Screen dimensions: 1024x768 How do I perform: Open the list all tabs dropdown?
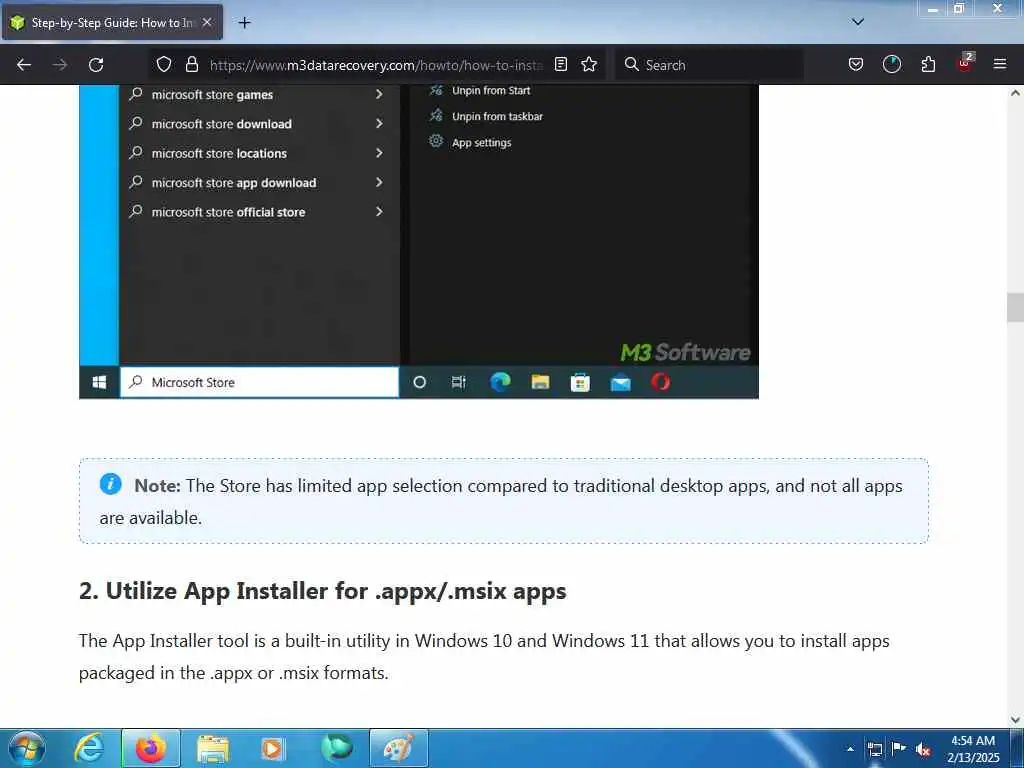tap(858, 22)
